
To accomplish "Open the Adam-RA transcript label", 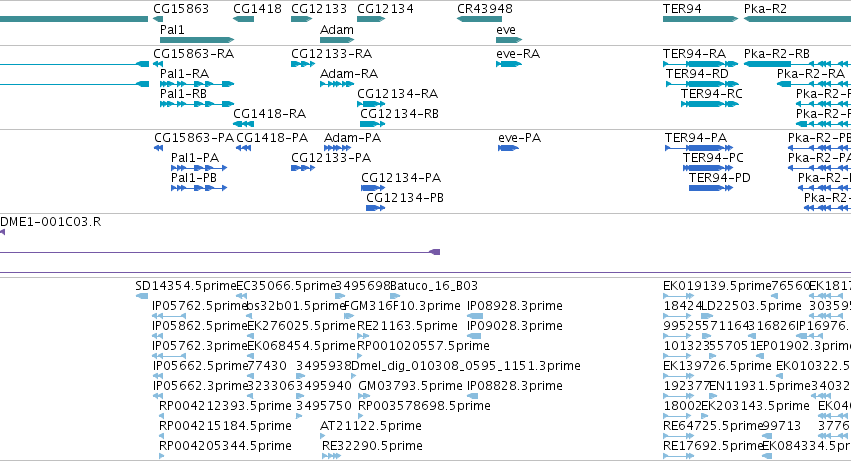I will 349,74.
